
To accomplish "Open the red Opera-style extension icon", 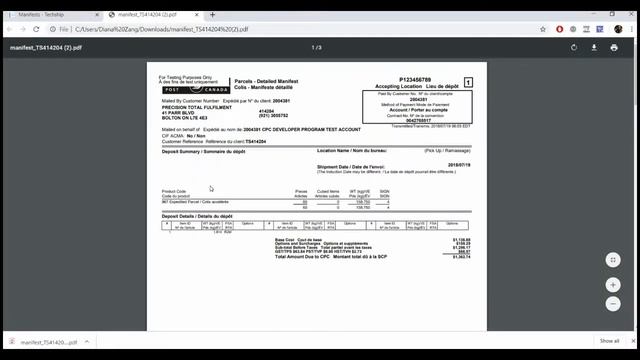I will pyautogui.click(x=560, y=29).
